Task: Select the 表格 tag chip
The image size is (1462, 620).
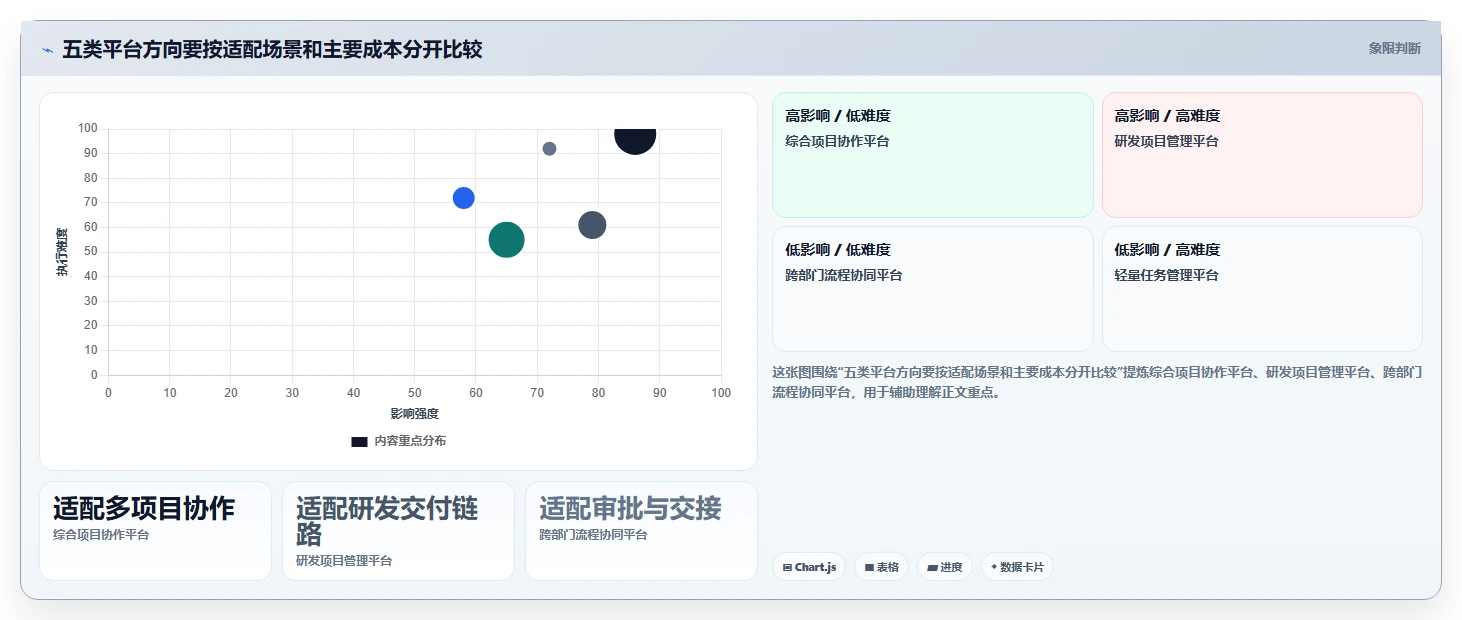Action: coord(881,567)
